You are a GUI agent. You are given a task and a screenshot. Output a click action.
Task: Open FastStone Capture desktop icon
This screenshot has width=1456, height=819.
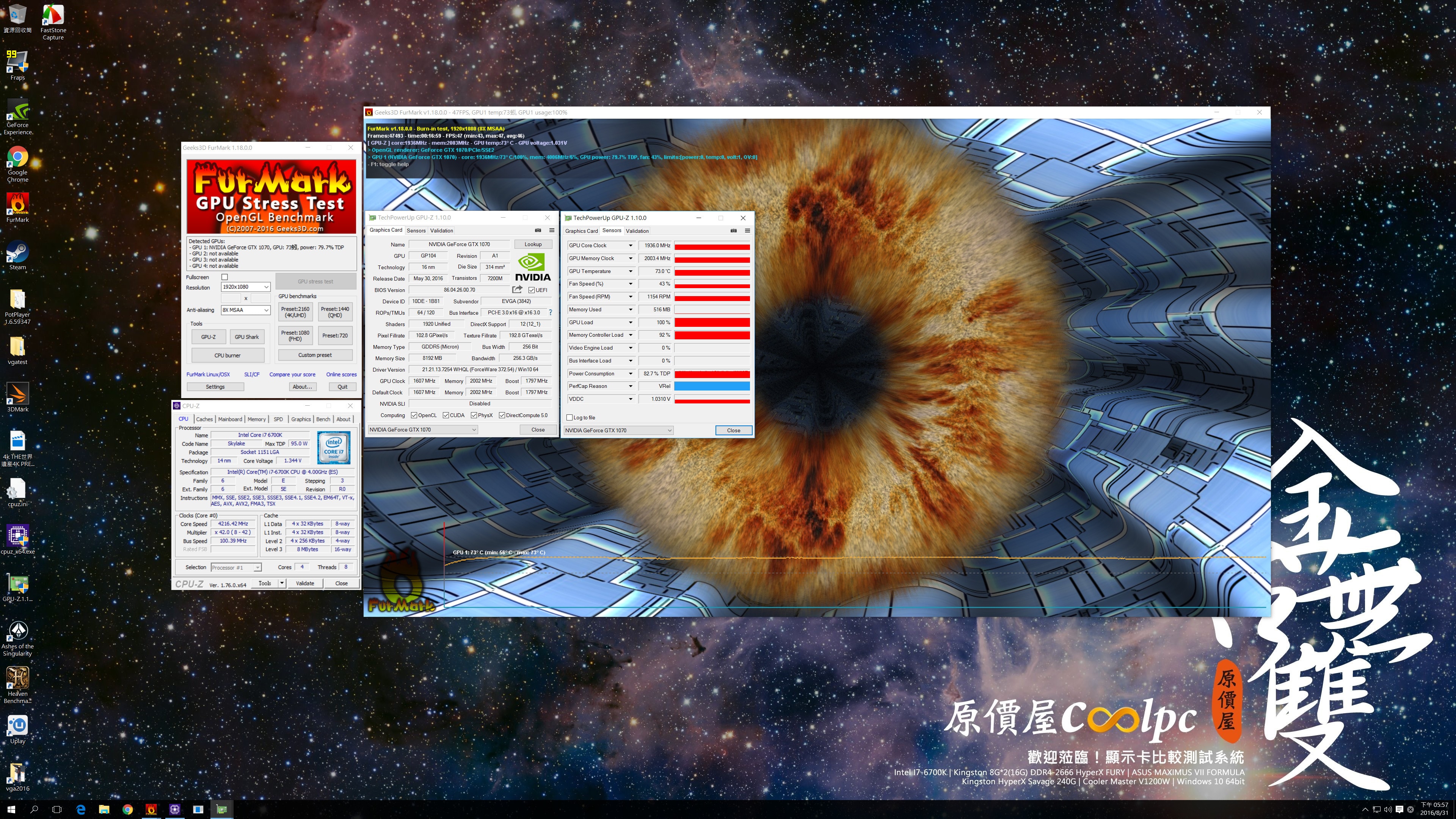point(53,22)
